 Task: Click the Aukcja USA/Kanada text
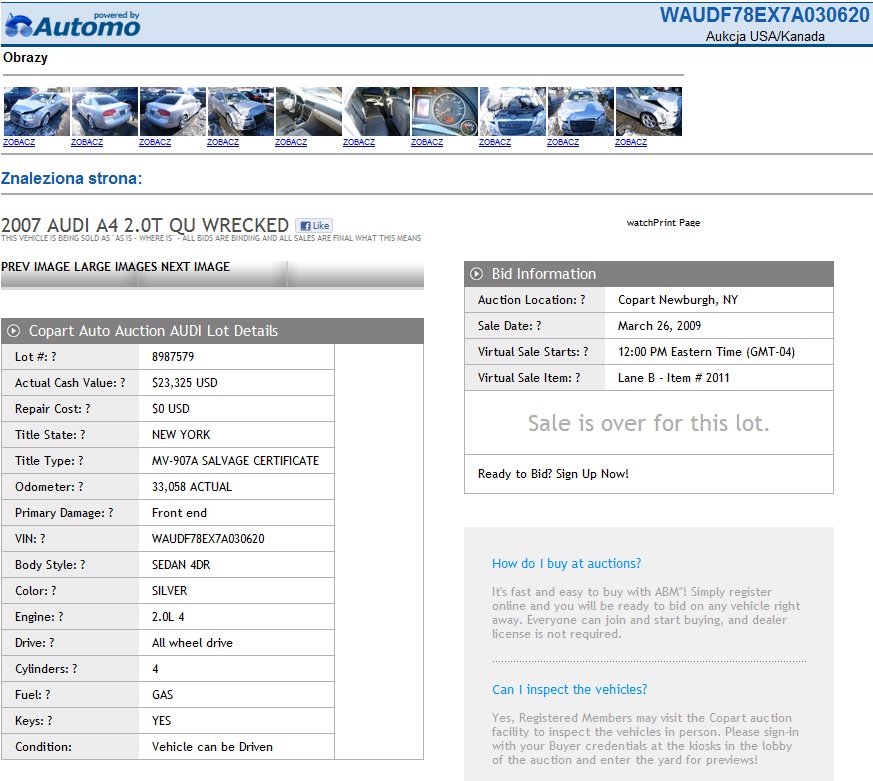coord(765,36)
